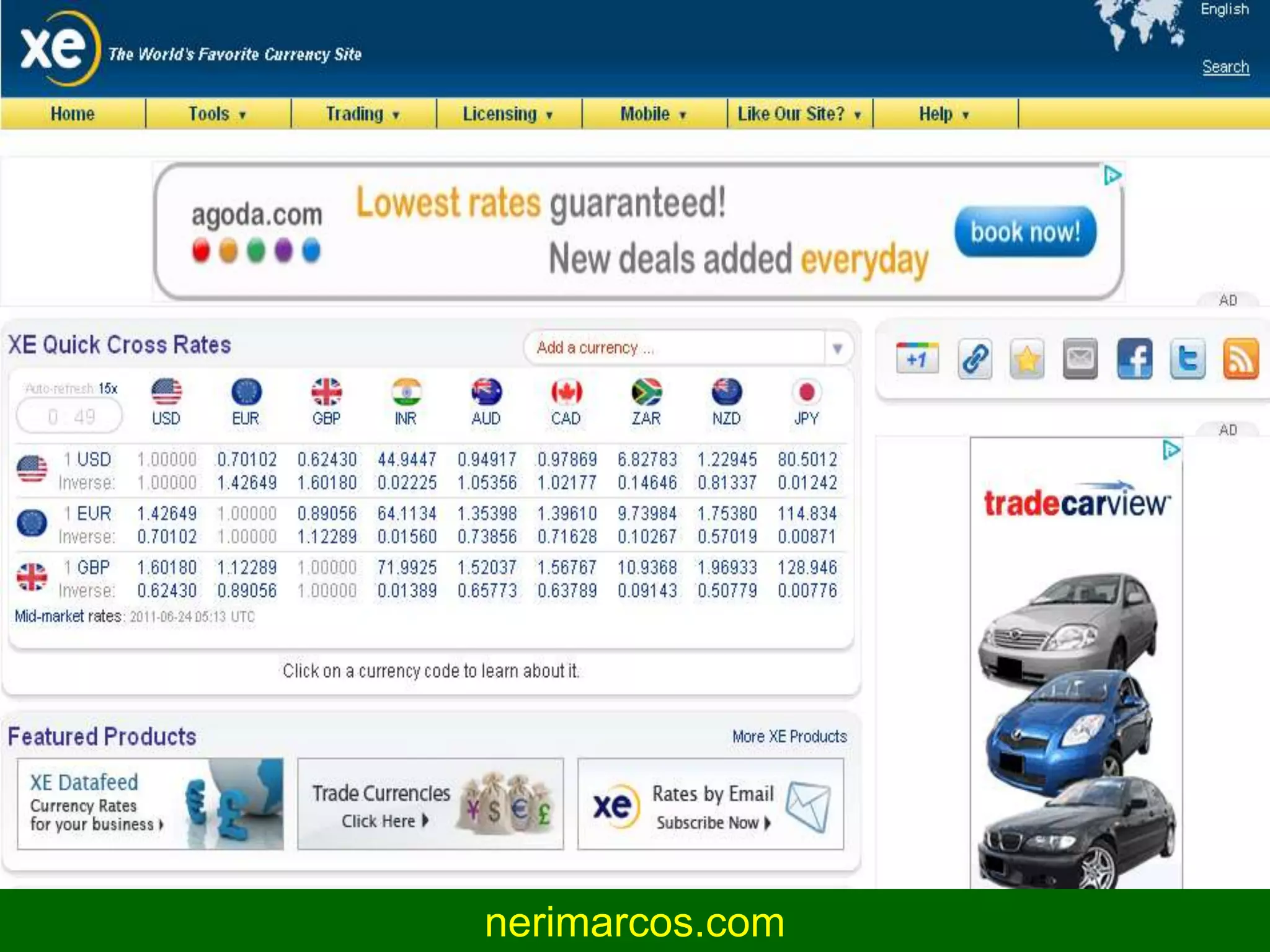Share on Facebook icon
The width and height of the screenshot is (1270, 952).
pos(1134,358)
